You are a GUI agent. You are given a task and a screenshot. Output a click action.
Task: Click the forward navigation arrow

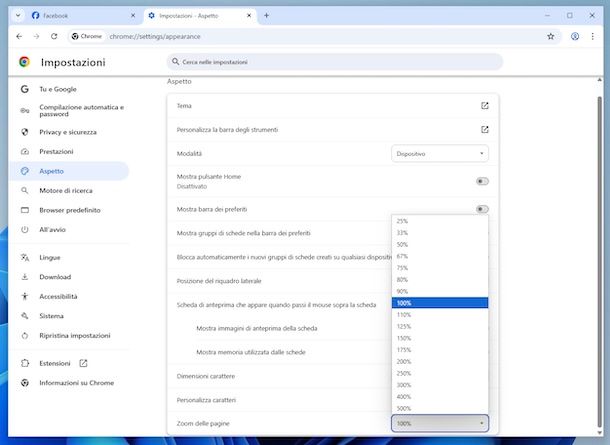click(x=36, y=36)
